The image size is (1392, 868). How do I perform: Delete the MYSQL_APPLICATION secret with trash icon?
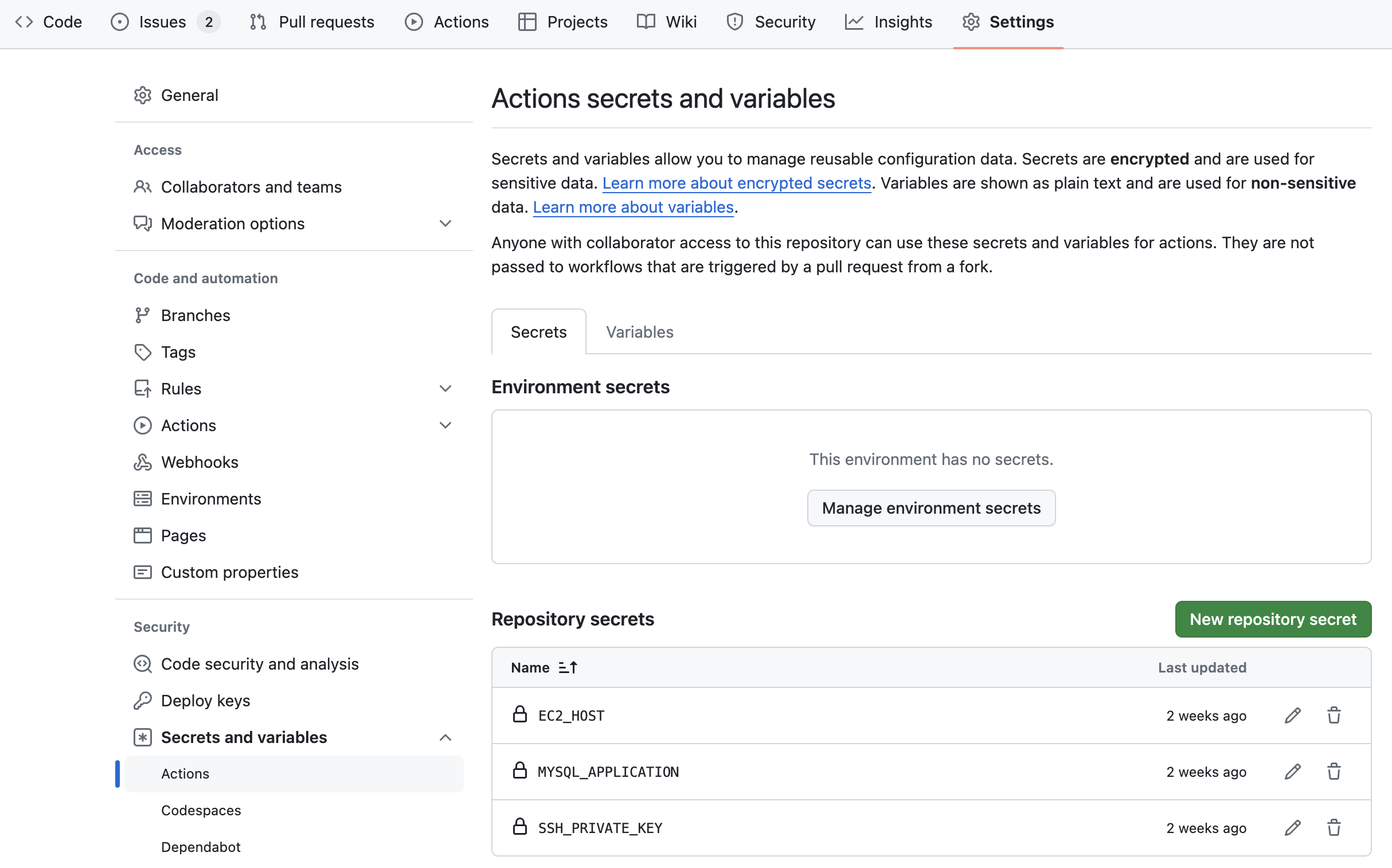1334,772
